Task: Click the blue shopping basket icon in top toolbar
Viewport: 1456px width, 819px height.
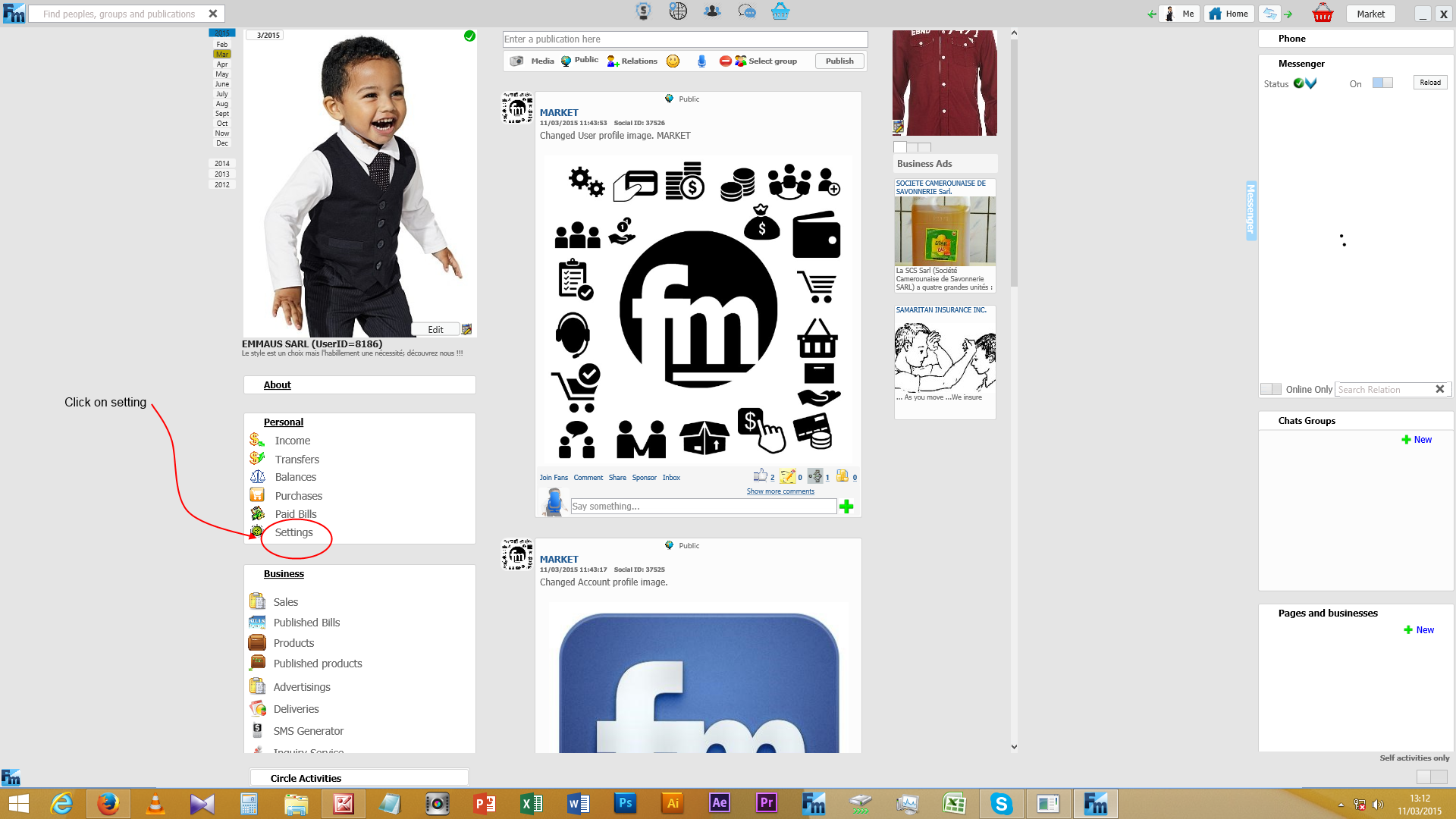Action: click(780, 11)
